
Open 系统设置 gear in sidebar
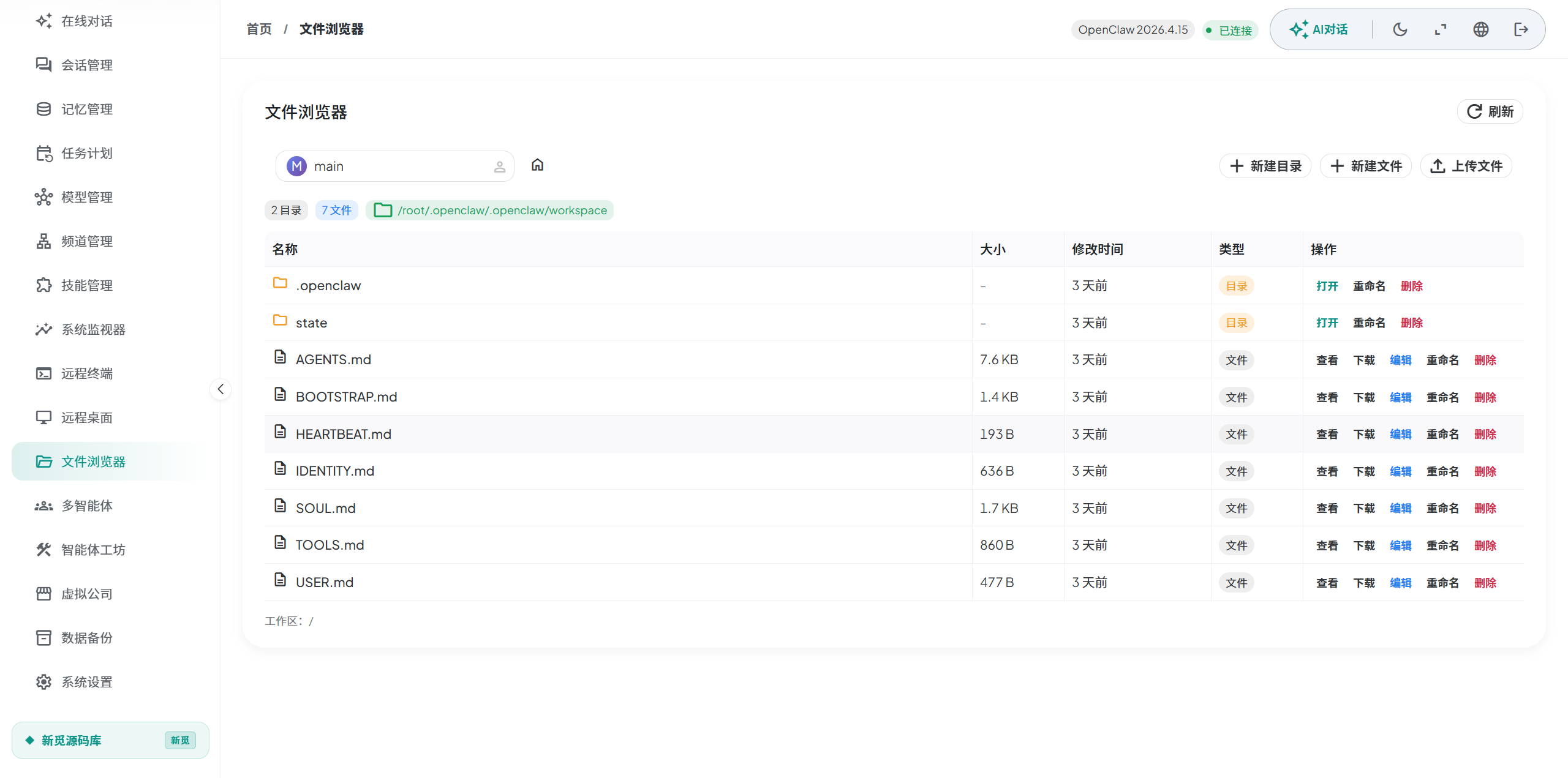[87, 682]
